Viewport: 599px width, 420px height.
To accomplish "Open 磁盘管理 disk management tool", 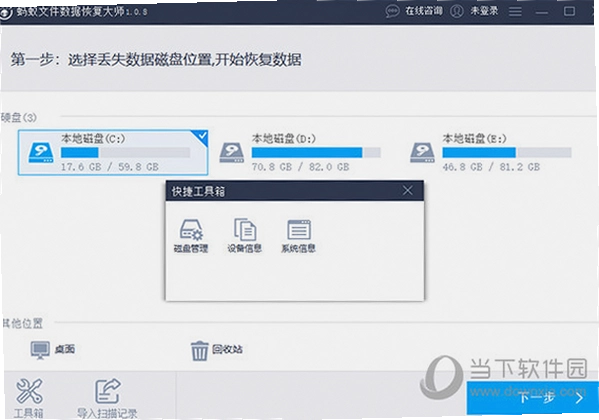I will tap(191, 236).
